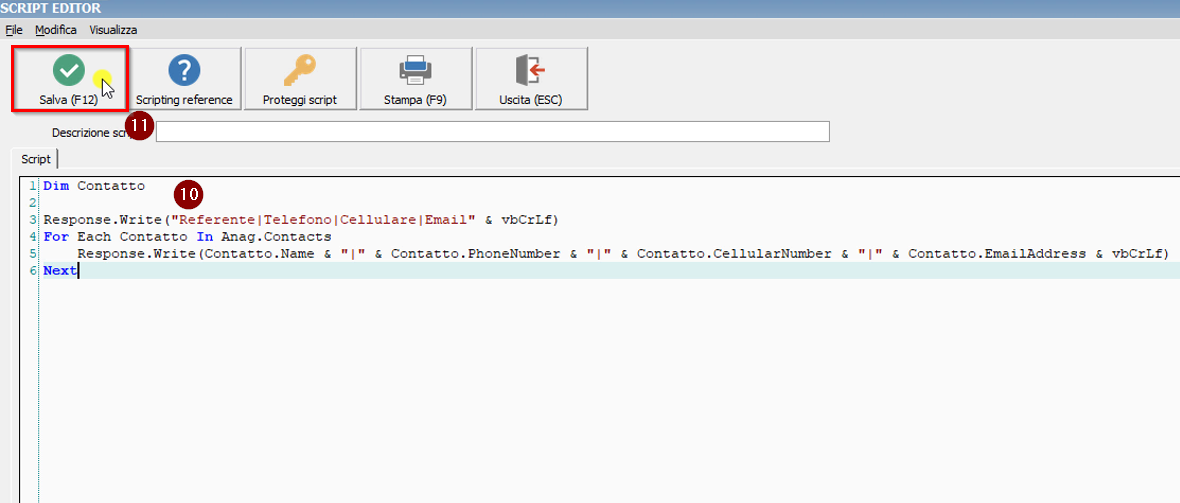
Task: Click line number 2 in the editor gutter
Action: 33,203
